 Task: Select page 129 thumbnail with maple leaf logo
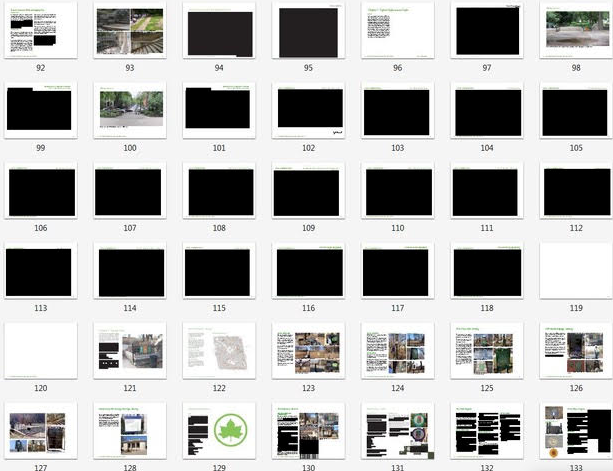pyautogui.click(x=219, y=430)
